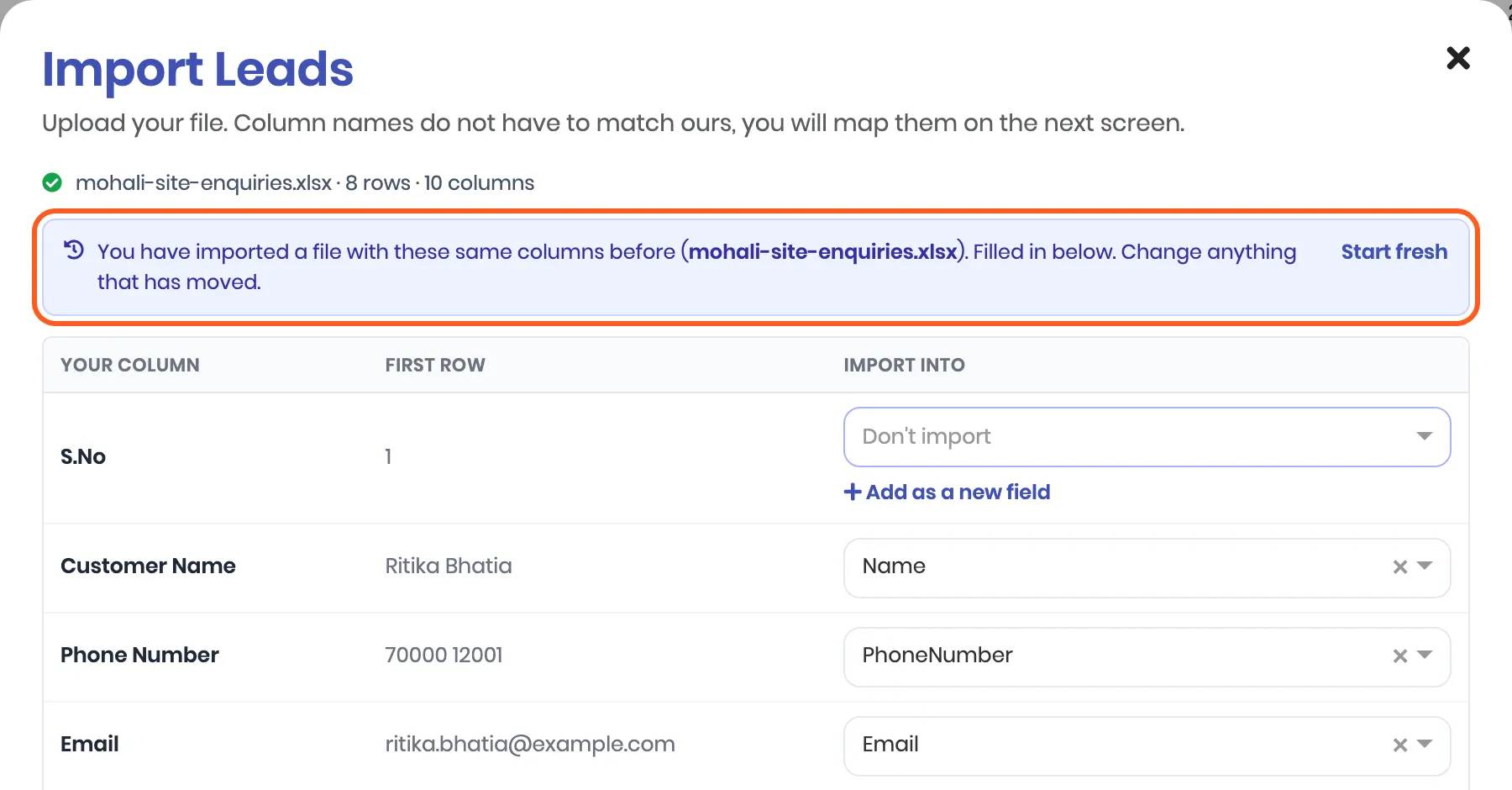Click the S.No column label
Image resolution: width=1512 pixels, height=790 pixels.
[83, 456]
